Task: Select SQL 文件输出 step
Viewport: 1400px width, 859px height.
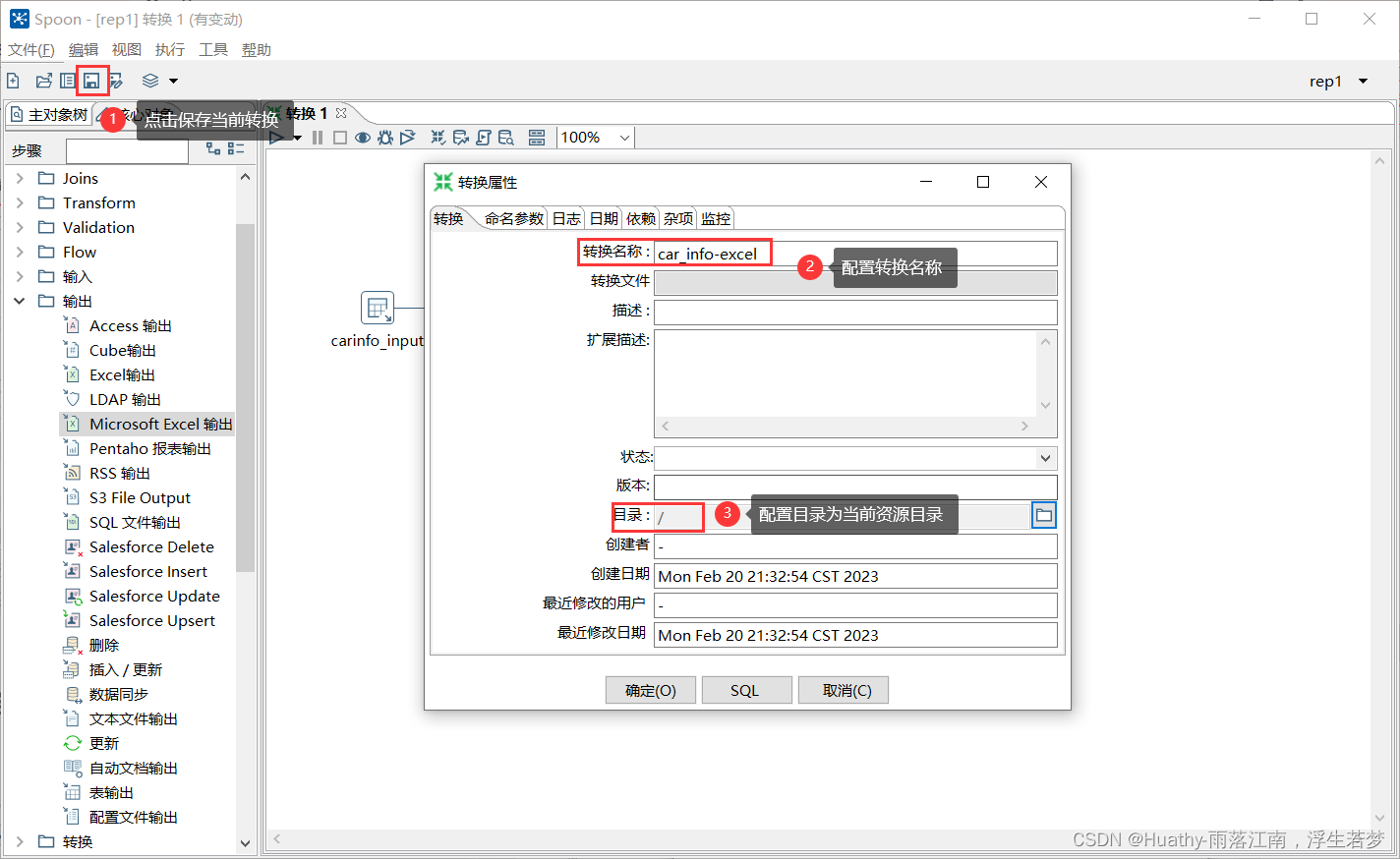Action: tap(135, 522)
